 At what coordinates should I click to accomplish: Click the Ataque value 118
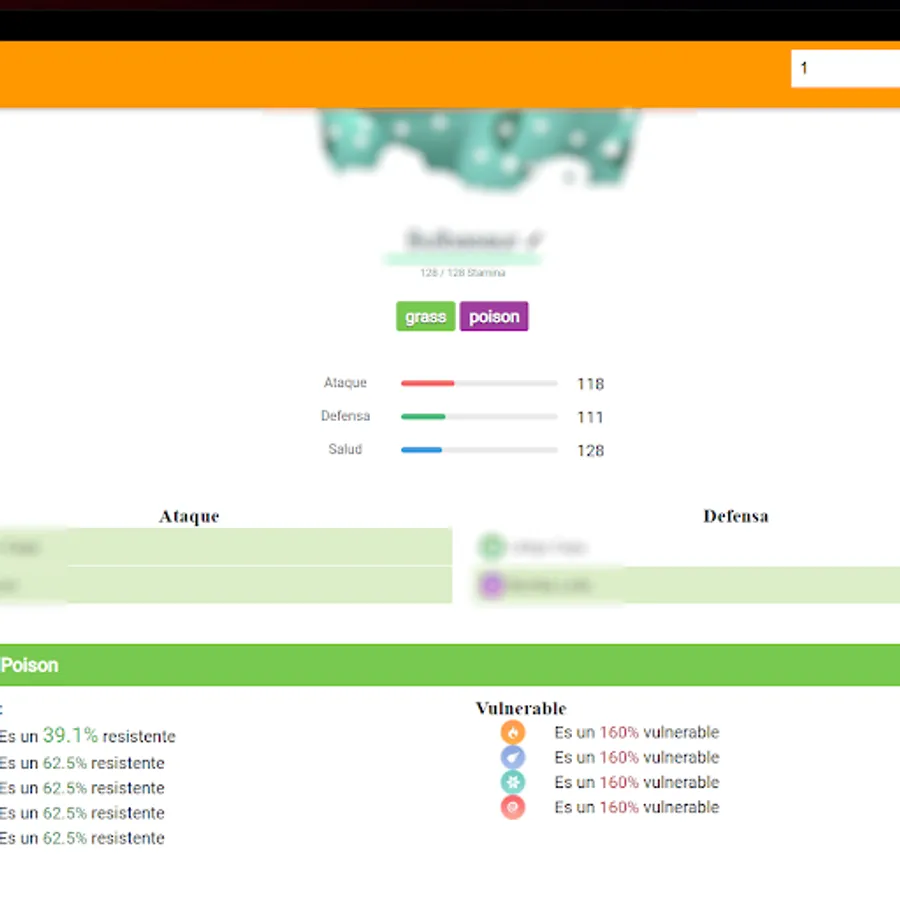coord(591,383)
